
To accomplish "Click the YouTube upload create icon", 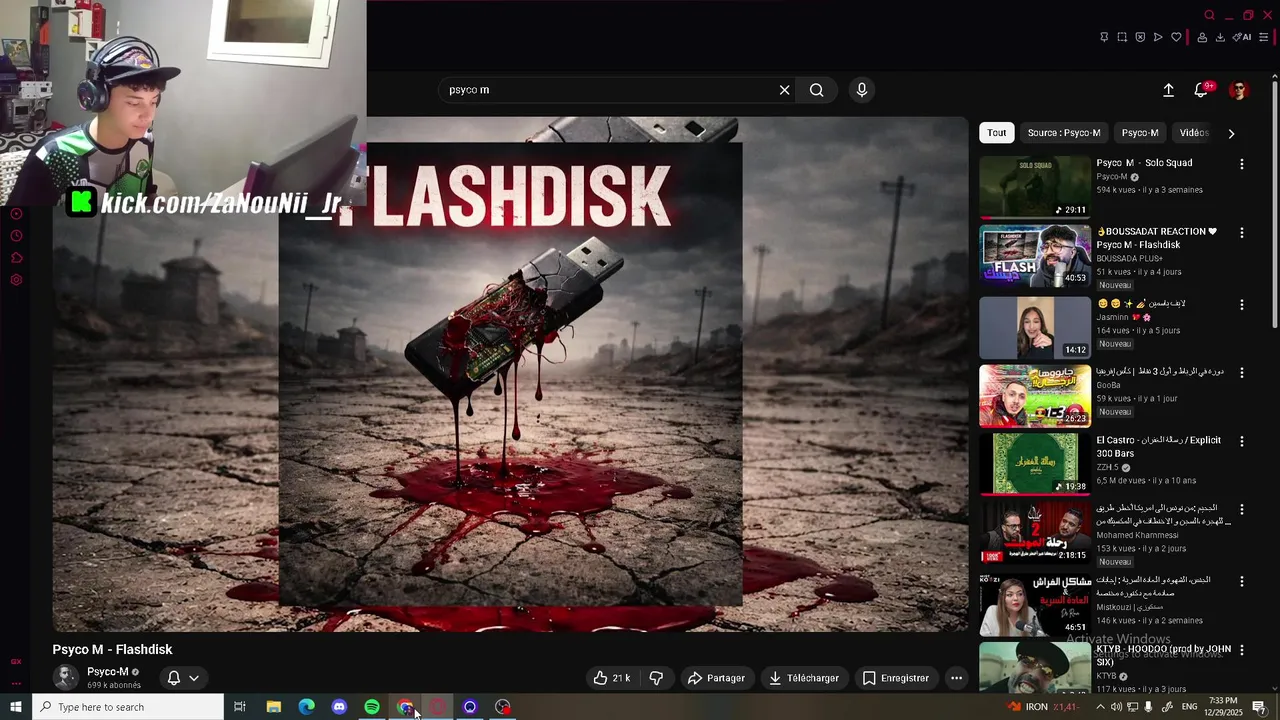I will click(1168, 90).
